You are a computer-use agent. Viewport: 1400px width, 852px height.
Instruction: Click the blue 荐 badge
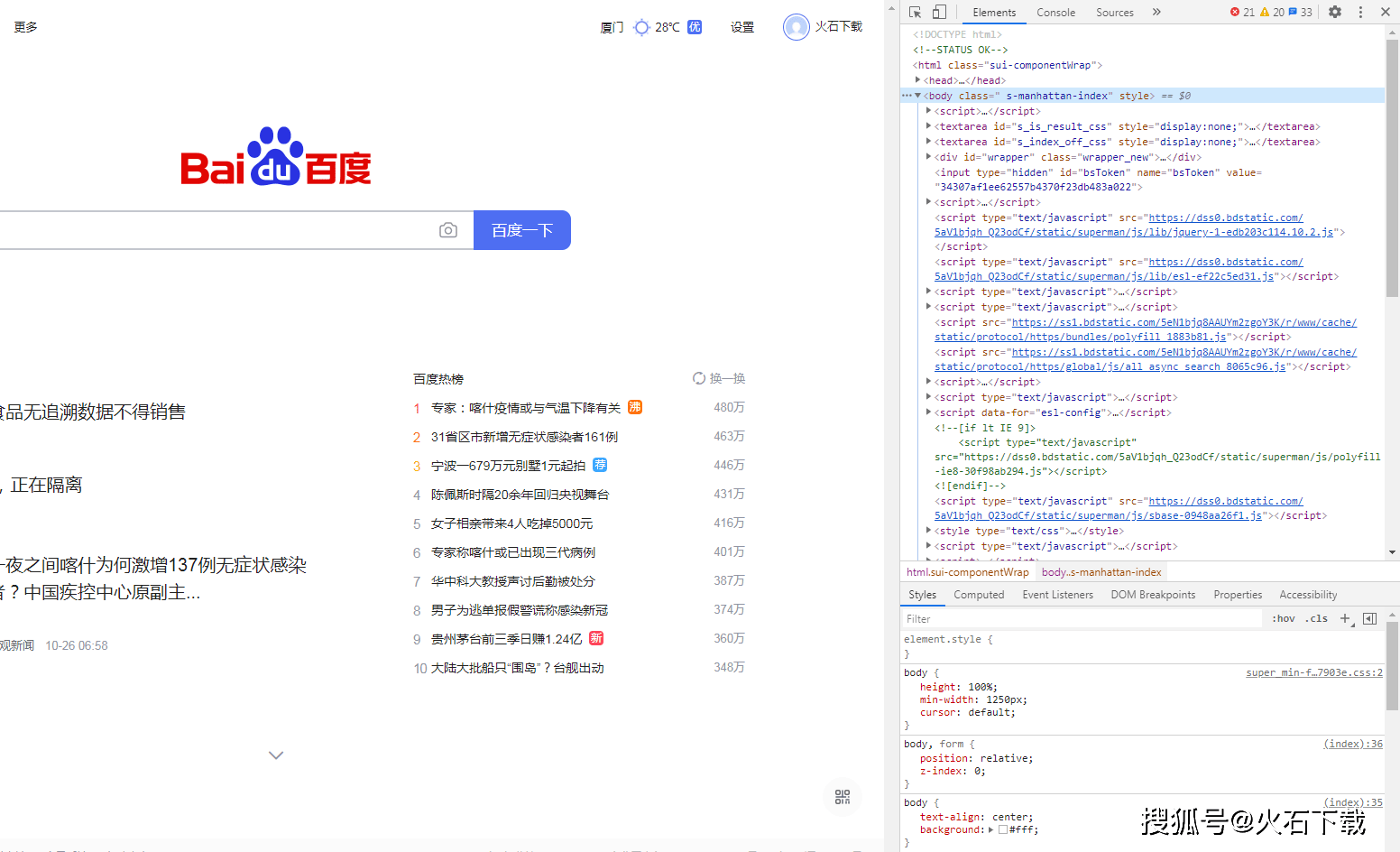(x=600, y=465)
